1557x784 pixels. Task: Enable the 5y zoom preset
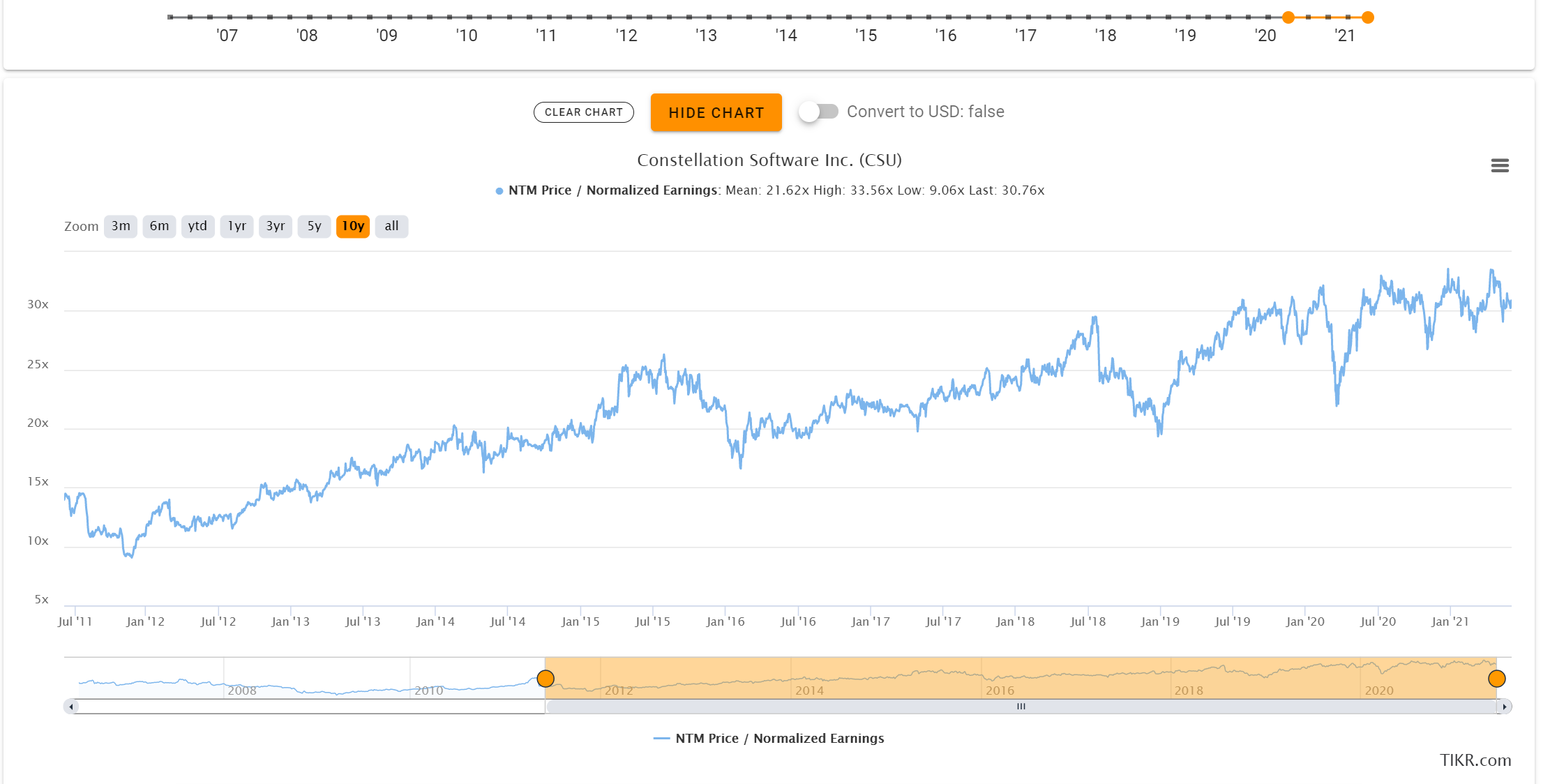[314, 226]
